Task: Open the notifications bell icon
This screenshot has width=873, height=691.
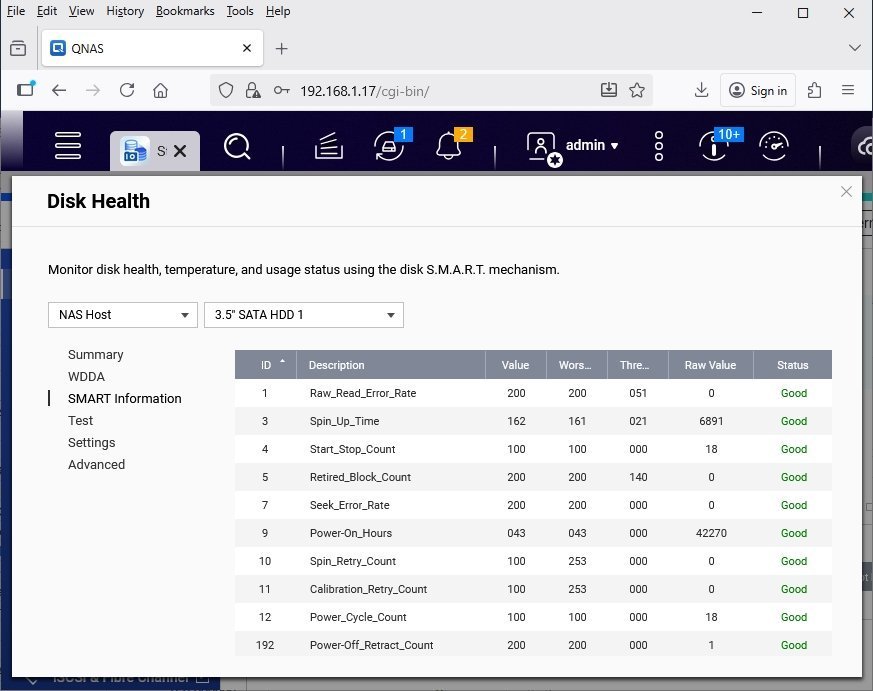Action: [450, 146]
